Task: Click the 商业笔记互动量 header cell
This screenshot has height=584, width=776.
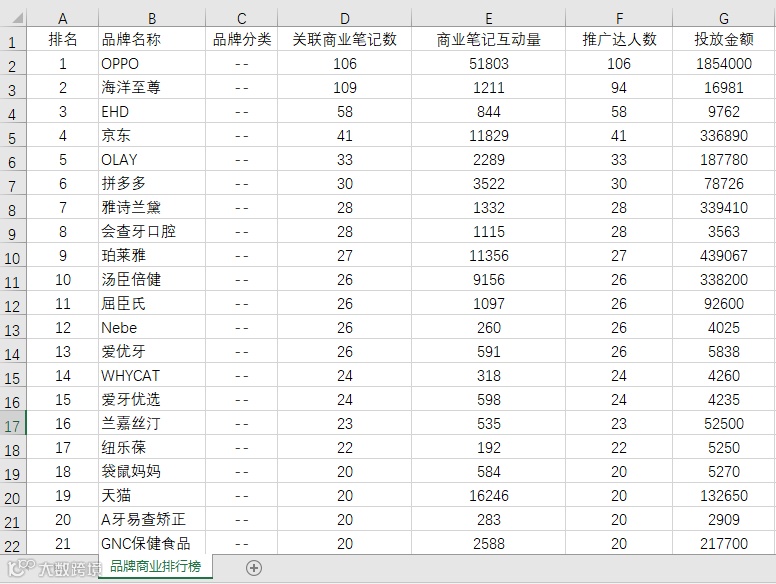Action: [x=488, y=39]
